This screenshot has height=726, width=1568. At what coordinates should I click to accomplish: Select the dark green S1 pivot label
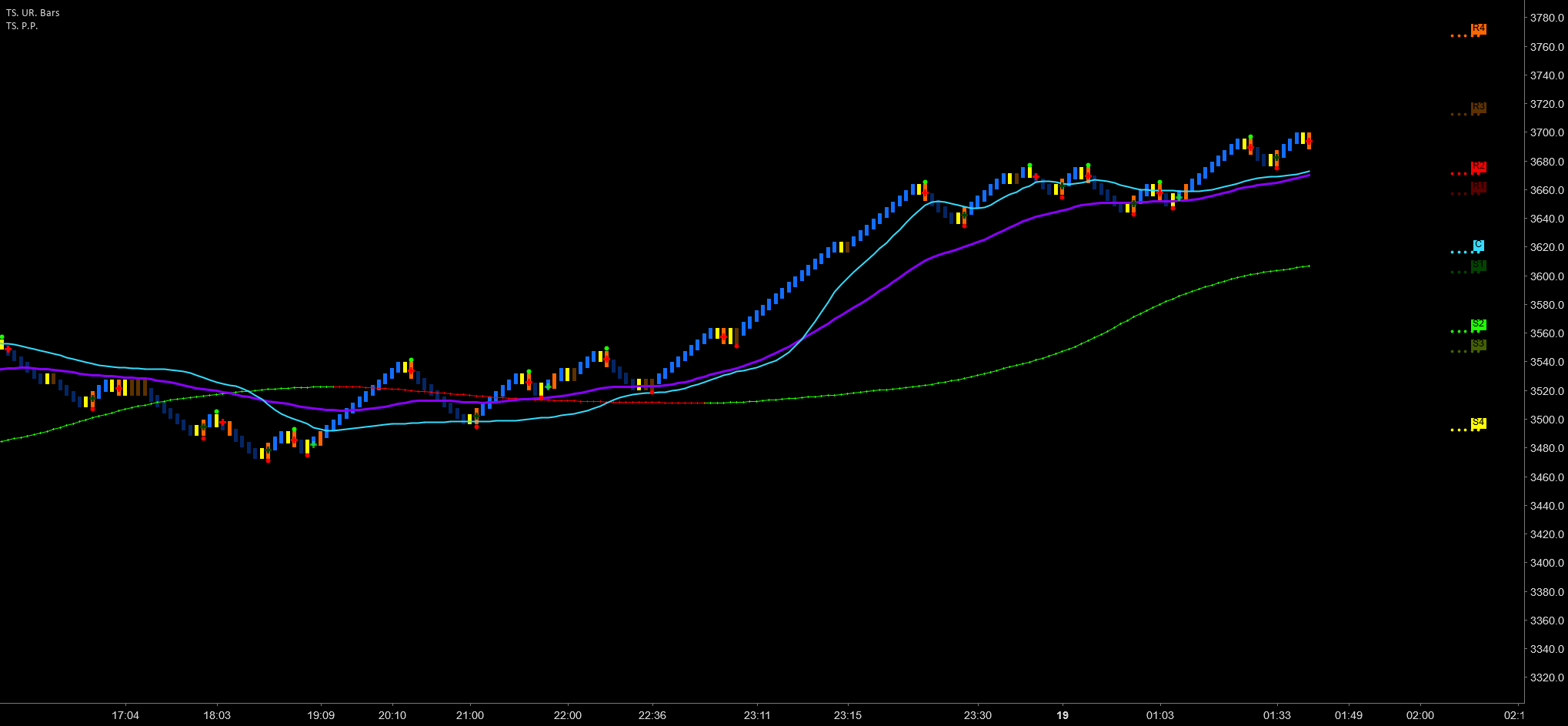tap(1478, 266)
